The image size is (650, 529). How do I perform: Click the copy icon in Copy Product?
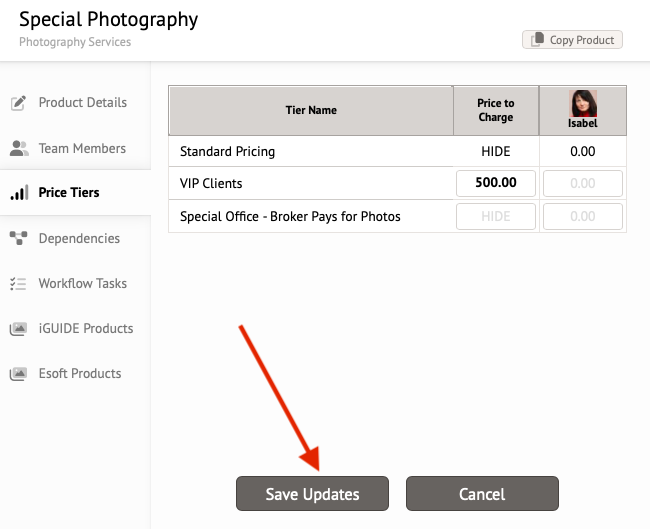point(538,40)
